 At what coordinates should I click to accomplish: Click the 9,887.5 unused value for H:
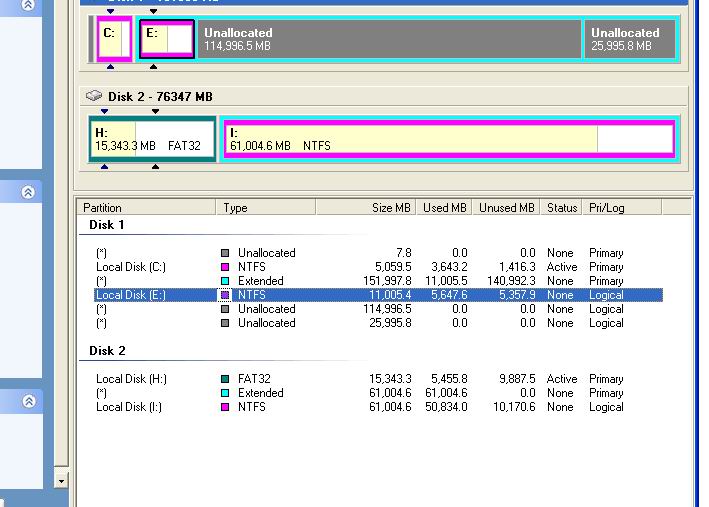click(517, 379)
